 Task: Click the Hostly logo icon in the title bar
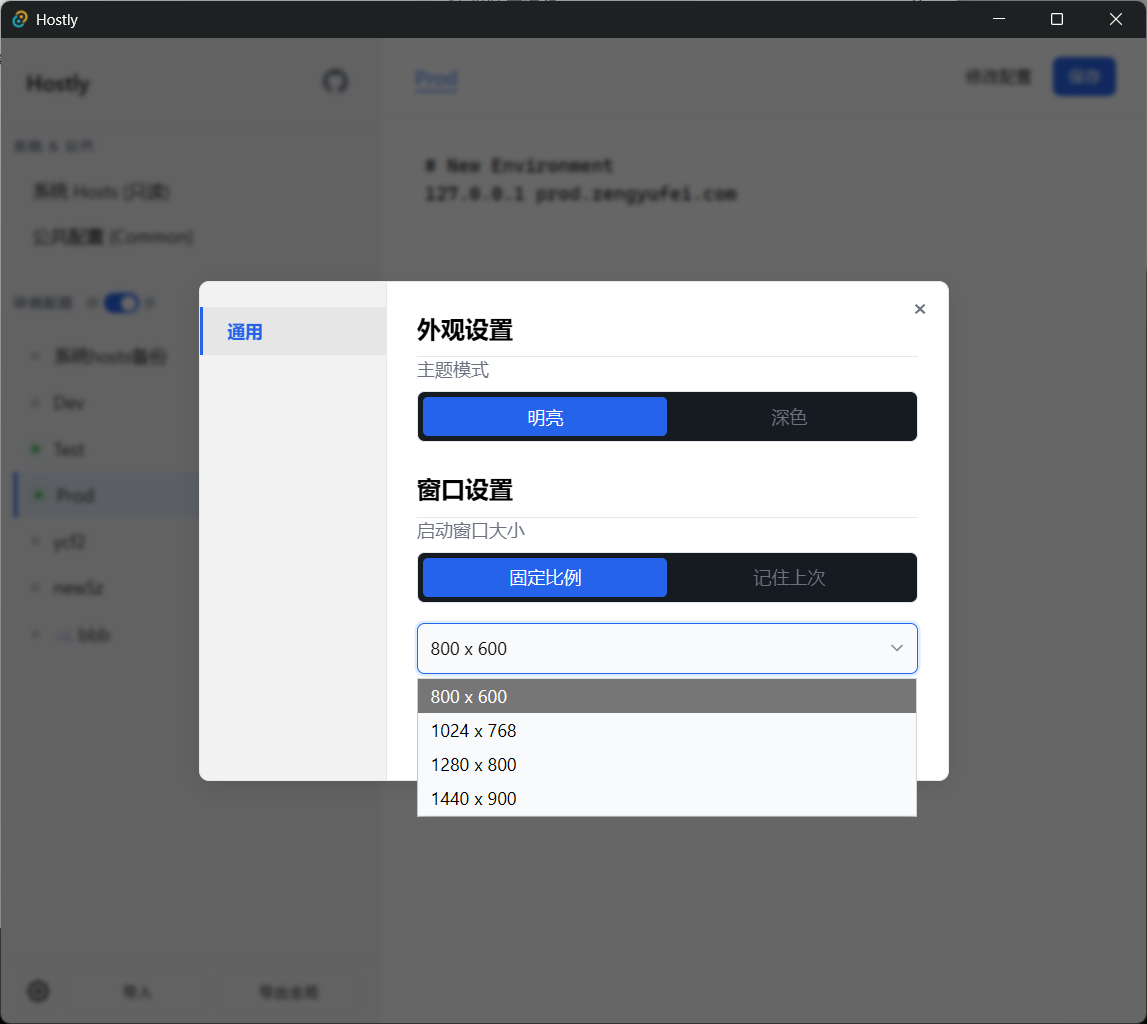19,19
